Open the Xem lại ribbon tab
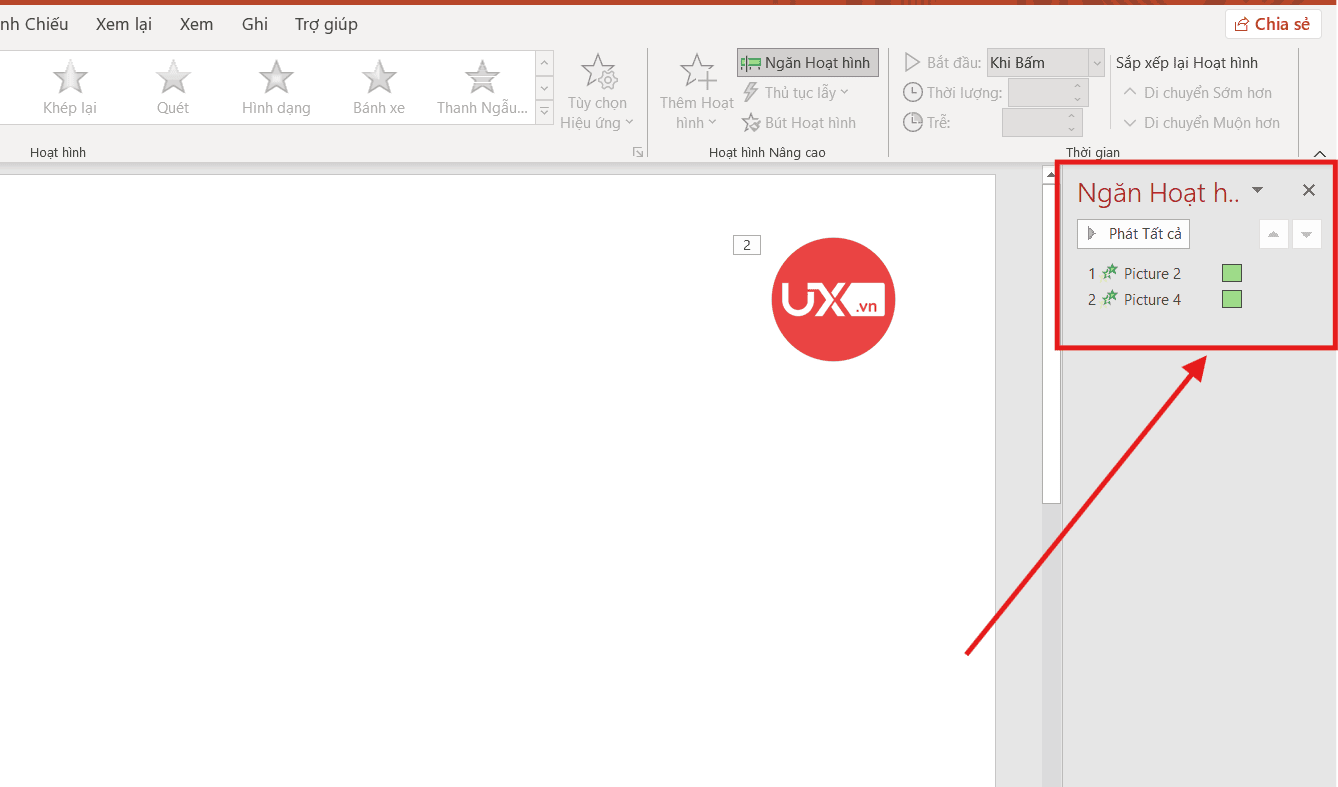Screen dimensions: 1338x787 tap(124, 24)
